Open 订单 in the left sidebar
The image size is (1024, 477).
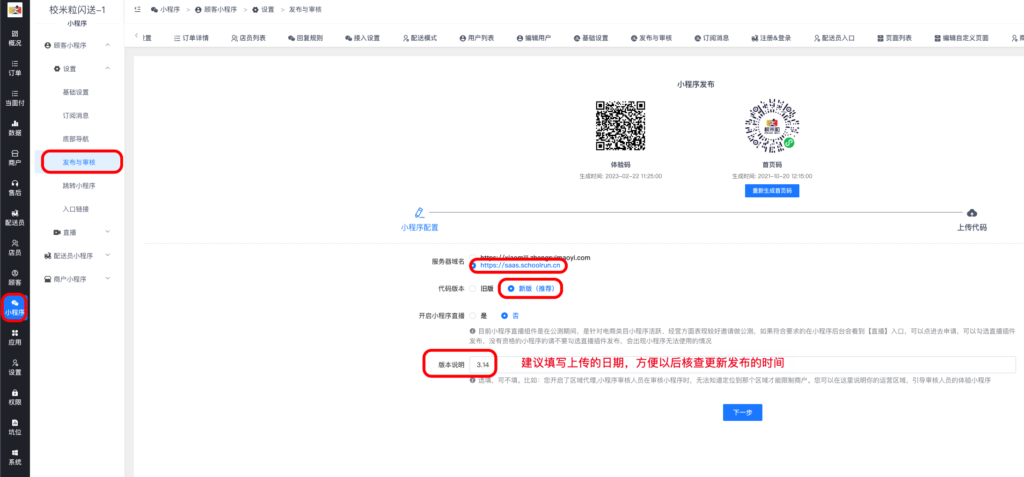coord(14,67)
